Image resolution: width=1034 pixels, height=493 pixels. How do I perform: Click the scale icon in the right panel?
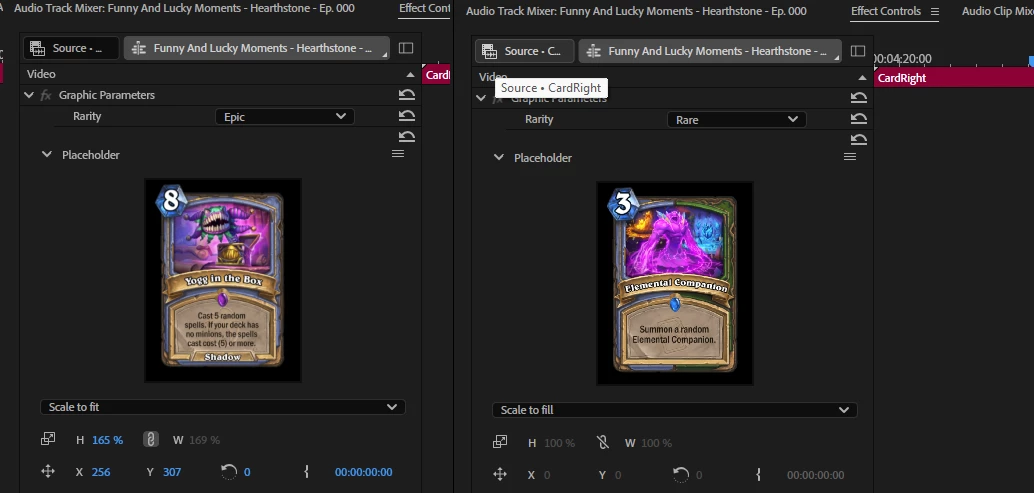(500, 442)
